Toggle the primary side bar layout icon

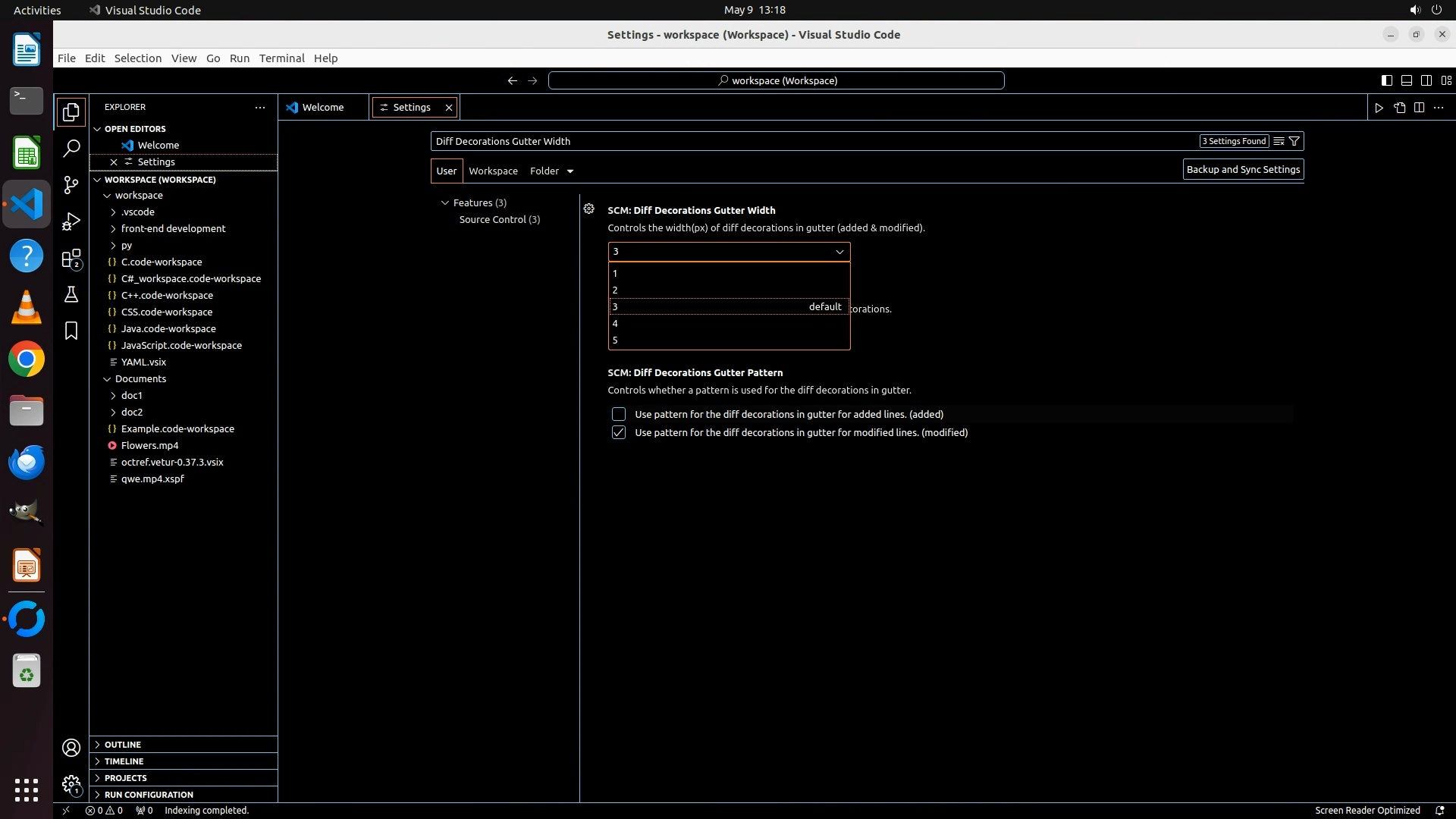coord(1386,80)
